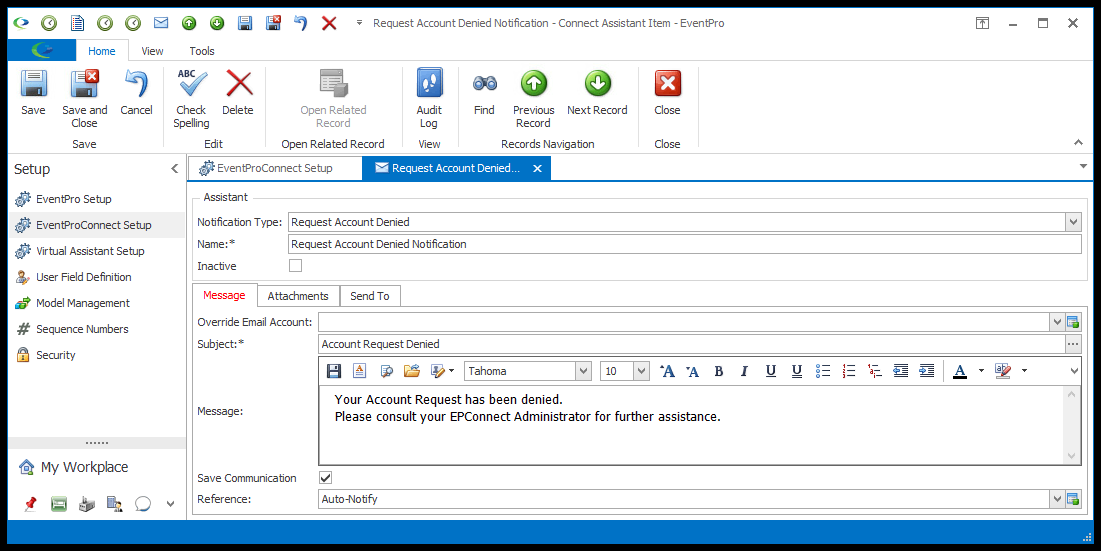Open the Send To tab
The image size is (1101, 551).
click(x=370, y=296)
